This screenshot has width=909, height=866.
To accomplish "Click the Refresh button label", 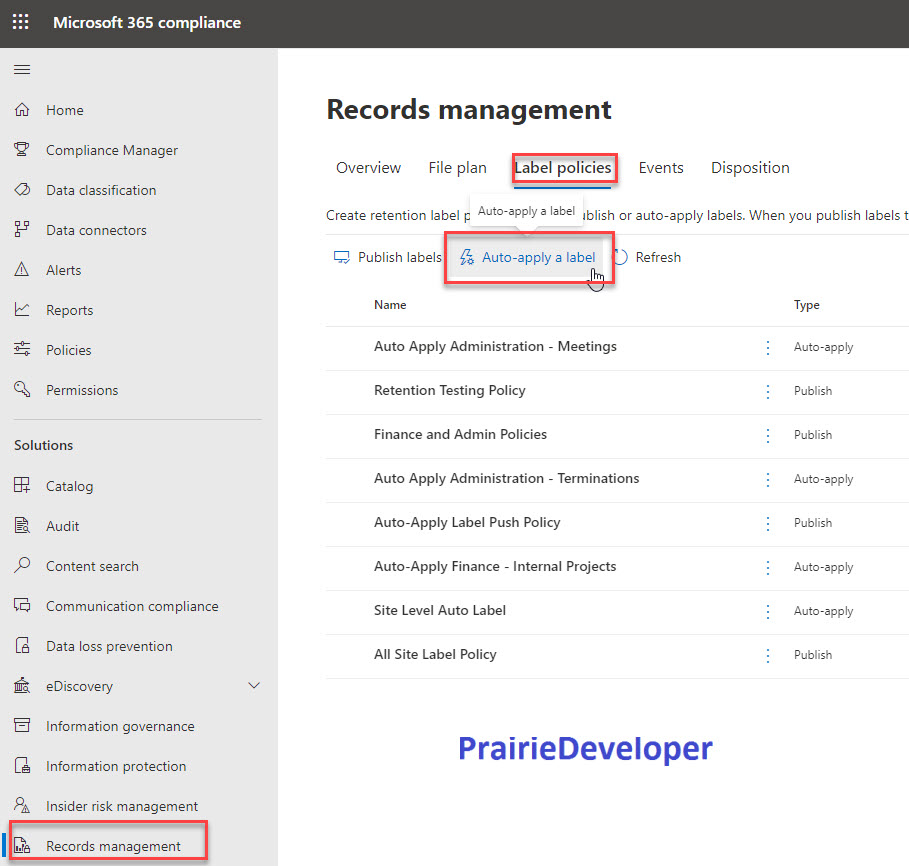I will tap(658, 257).
